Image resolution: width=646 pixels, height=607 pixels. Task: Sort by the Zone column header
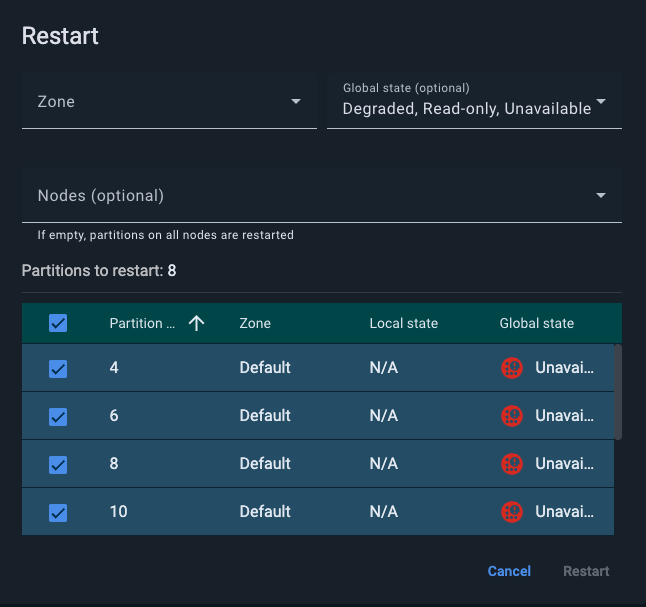pyautogui.click(x=255, y=323)
